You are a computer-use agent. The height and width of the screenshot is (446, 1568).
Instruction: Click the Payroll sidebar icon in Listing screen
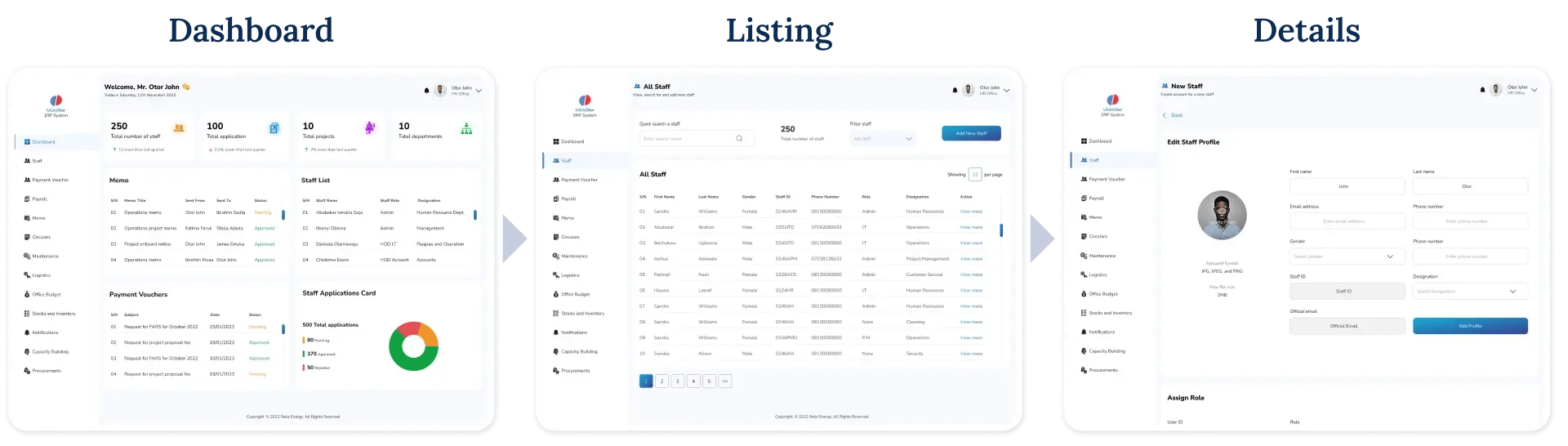tap(555, 198)
